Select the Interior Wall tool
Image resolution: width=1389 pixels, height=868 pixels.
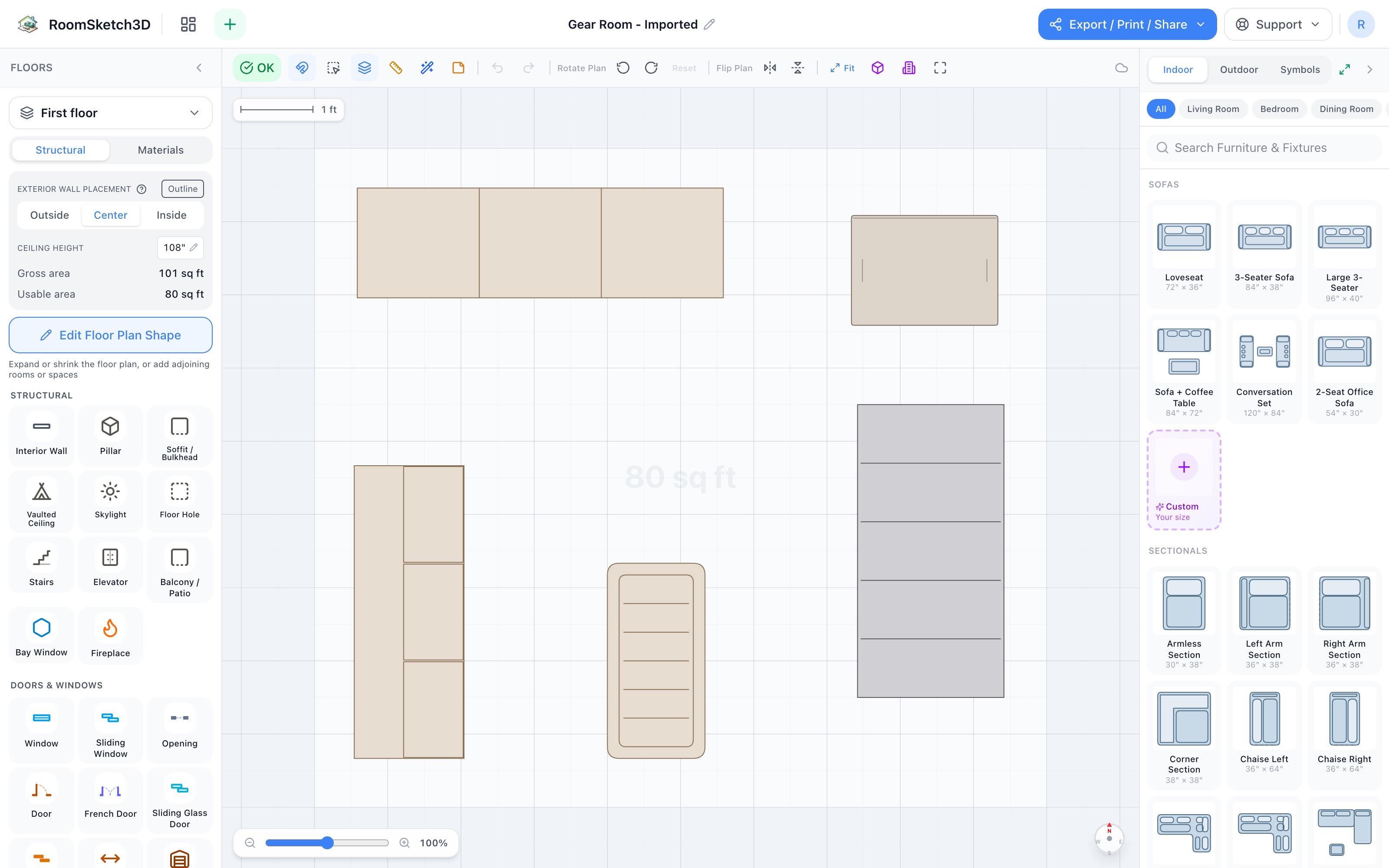[x=41, y=436]
